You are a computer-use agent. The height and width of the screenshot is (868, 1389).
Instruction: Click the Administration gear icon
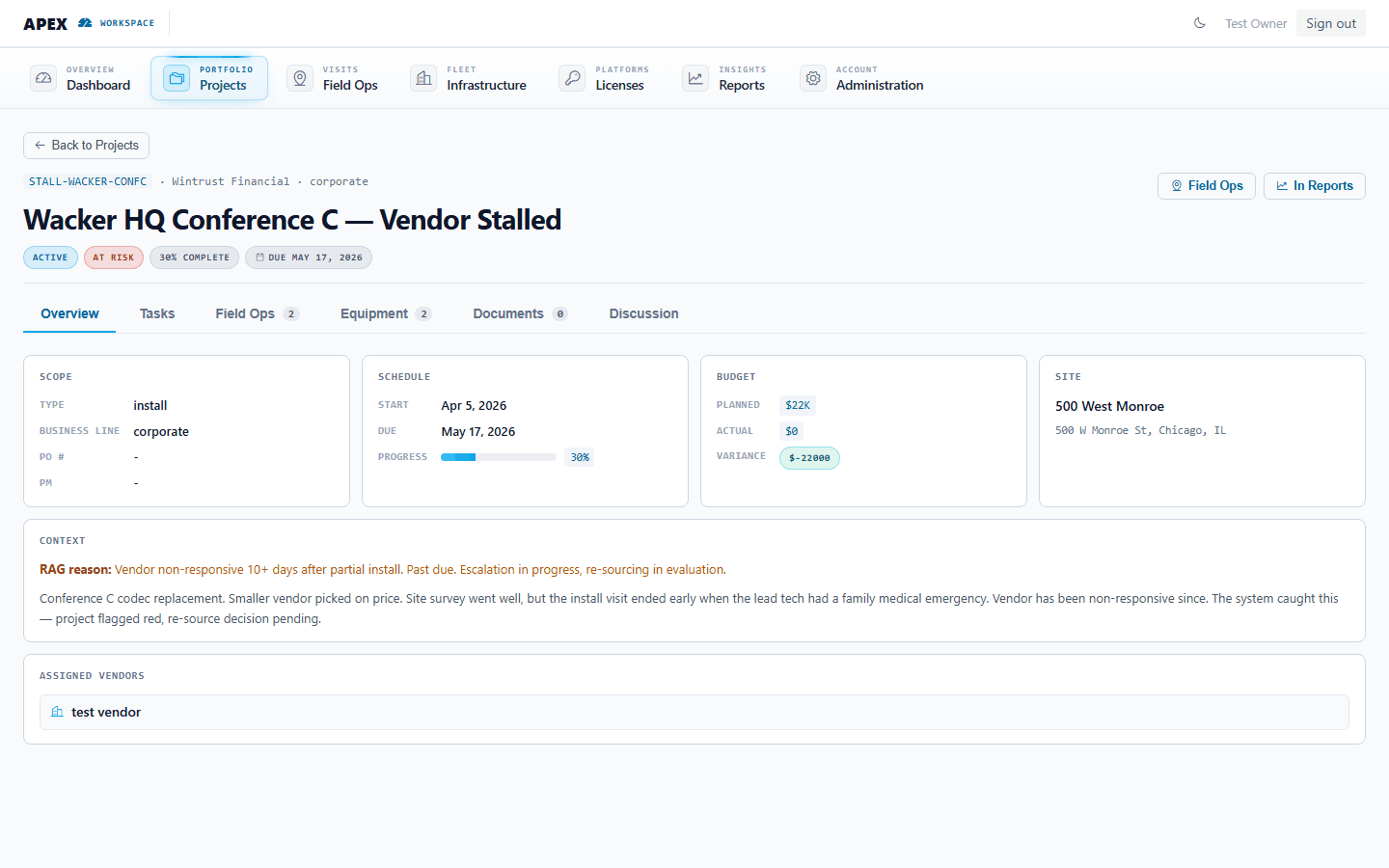(813, 78)
